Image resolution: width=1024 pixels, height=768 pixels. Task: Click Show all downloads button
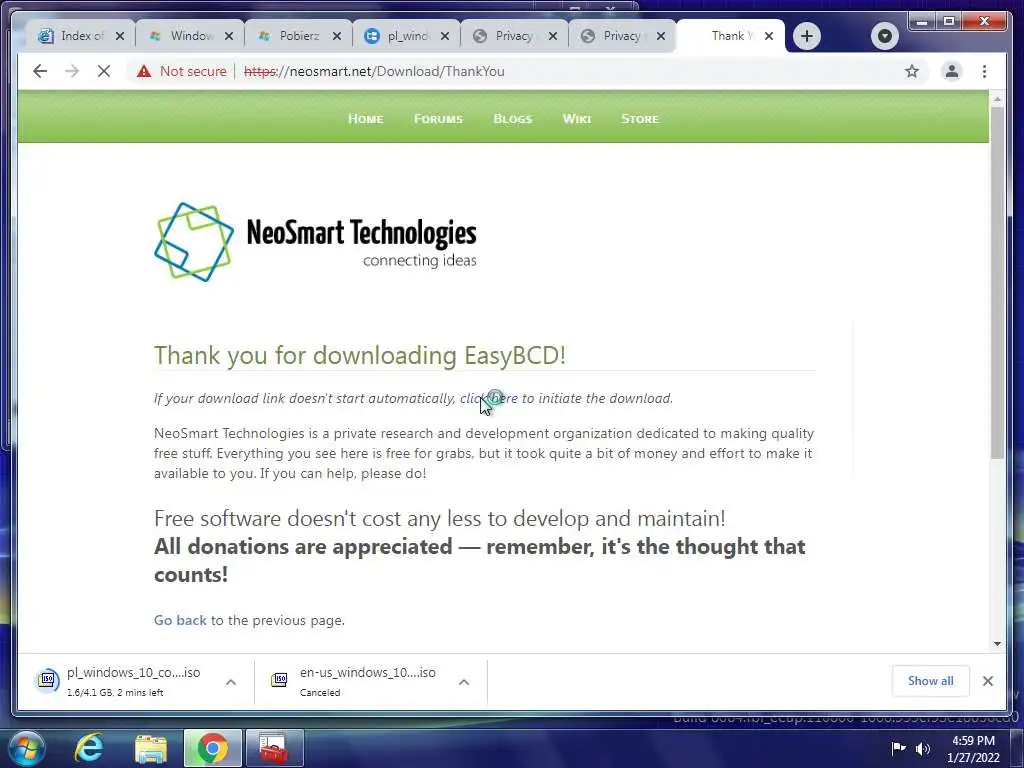click(x=931, y=681)
